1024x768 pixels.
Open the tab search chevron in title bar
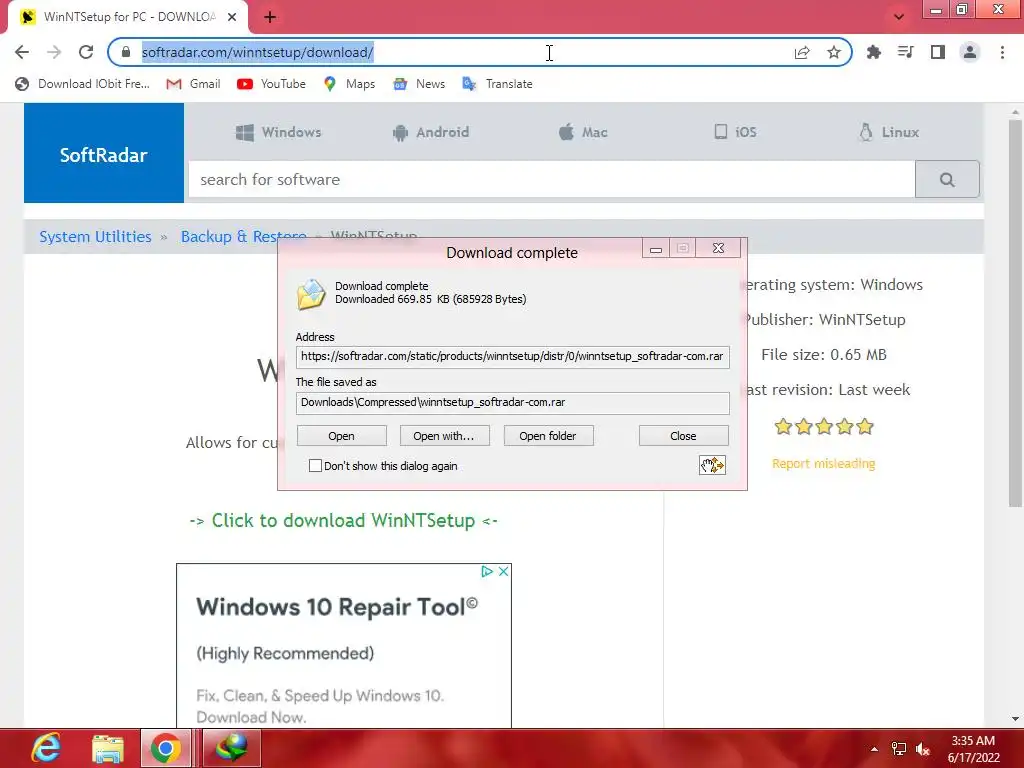(x=899, y=17)
